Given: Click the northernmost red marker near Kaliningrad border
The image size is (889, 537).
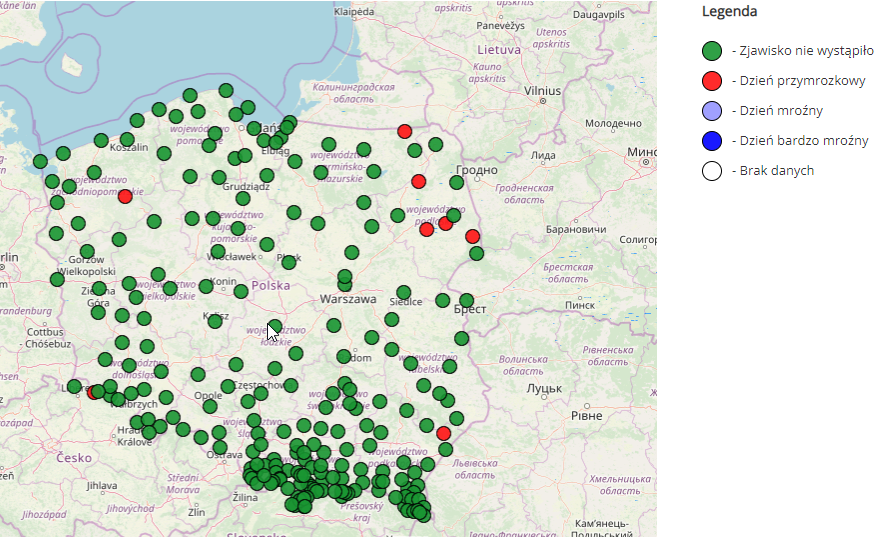Looking at the screenshot, I should (405, 131).
